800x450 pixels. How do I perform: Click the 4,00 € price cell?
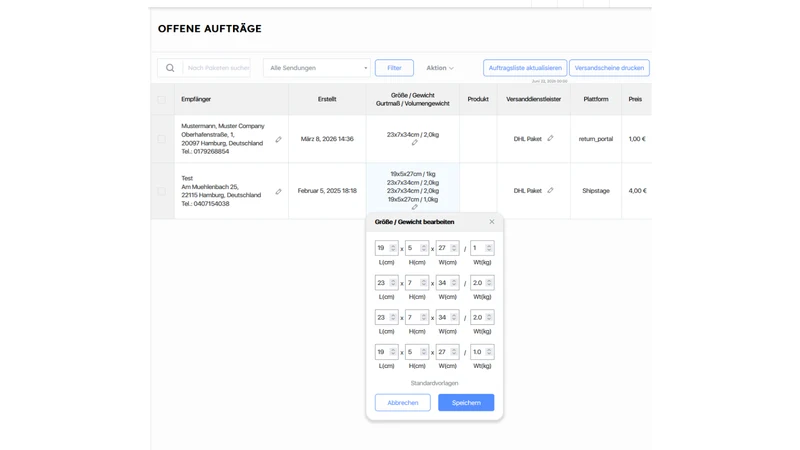[x=637, y=191]
